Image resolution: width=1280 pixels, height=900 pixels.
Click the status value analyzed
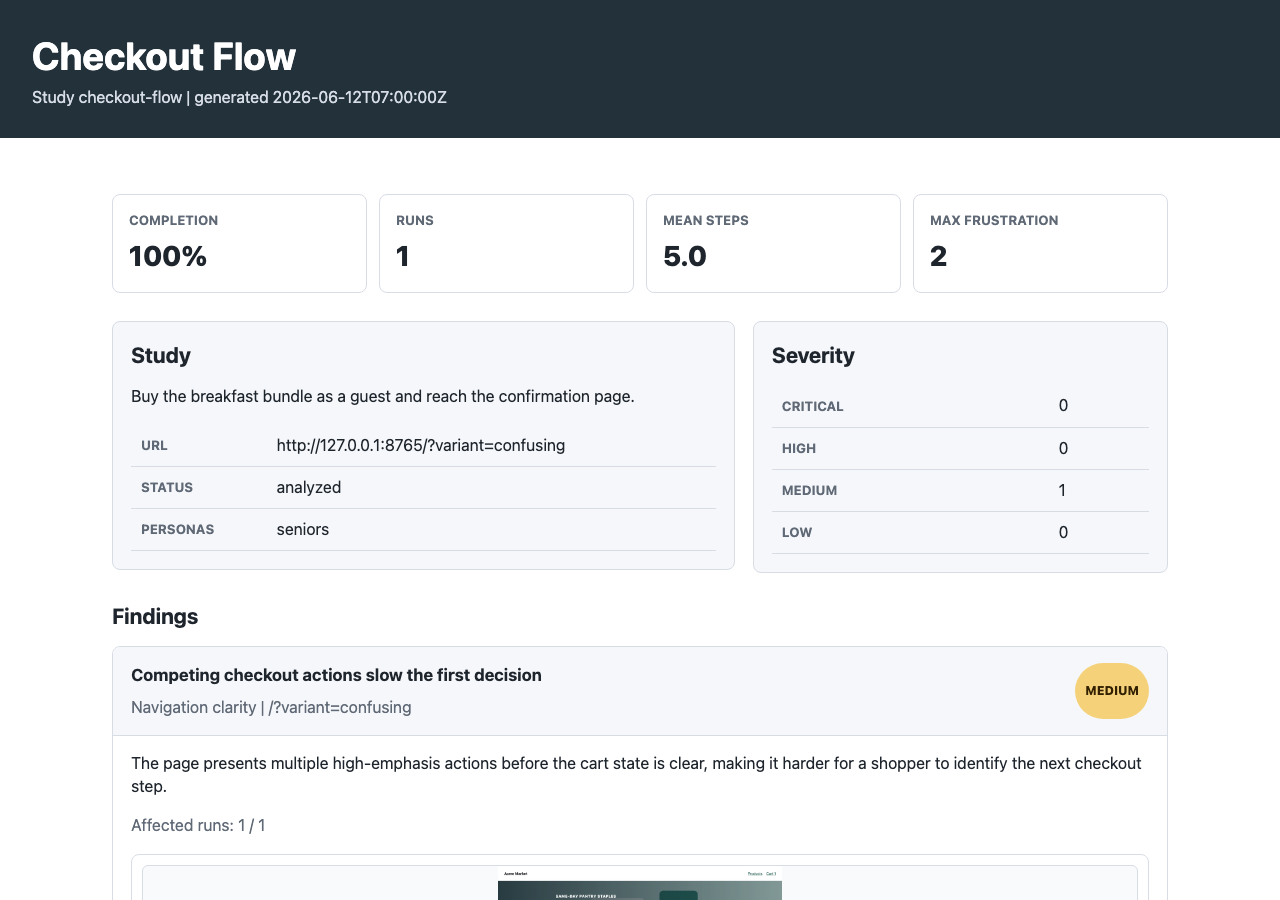click(x=309, y=487)
